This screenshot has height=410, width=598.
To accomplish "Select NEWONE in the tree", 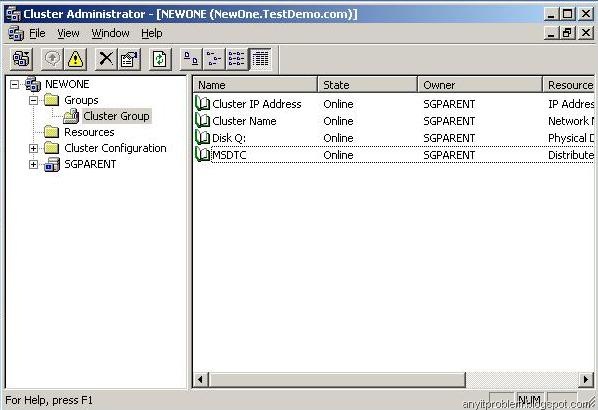I will tap(67, 84).
